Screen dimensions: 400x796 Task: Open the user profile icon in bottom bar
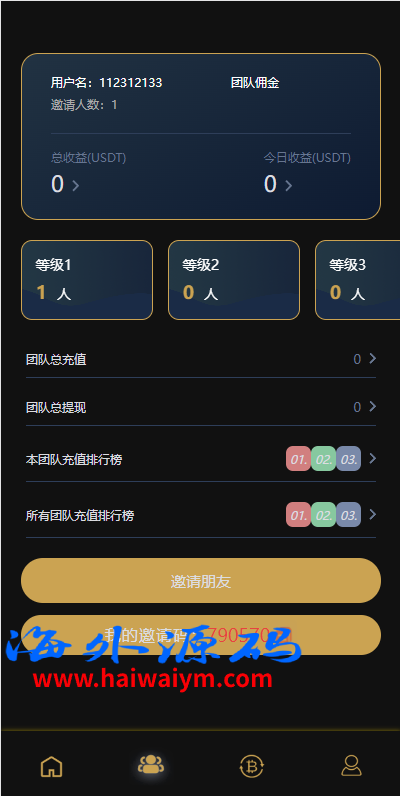coord(351,766)
